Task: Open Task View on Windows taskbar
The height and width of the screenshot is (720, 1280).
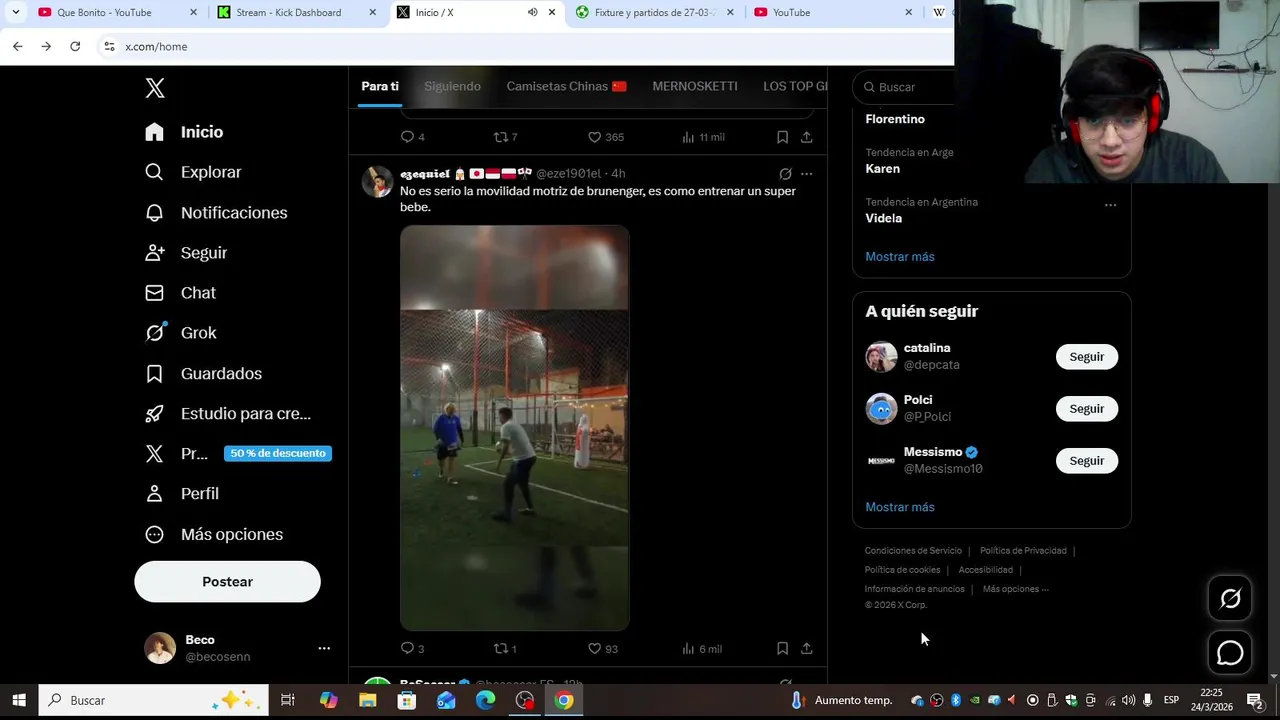Action: click(288, 700)
